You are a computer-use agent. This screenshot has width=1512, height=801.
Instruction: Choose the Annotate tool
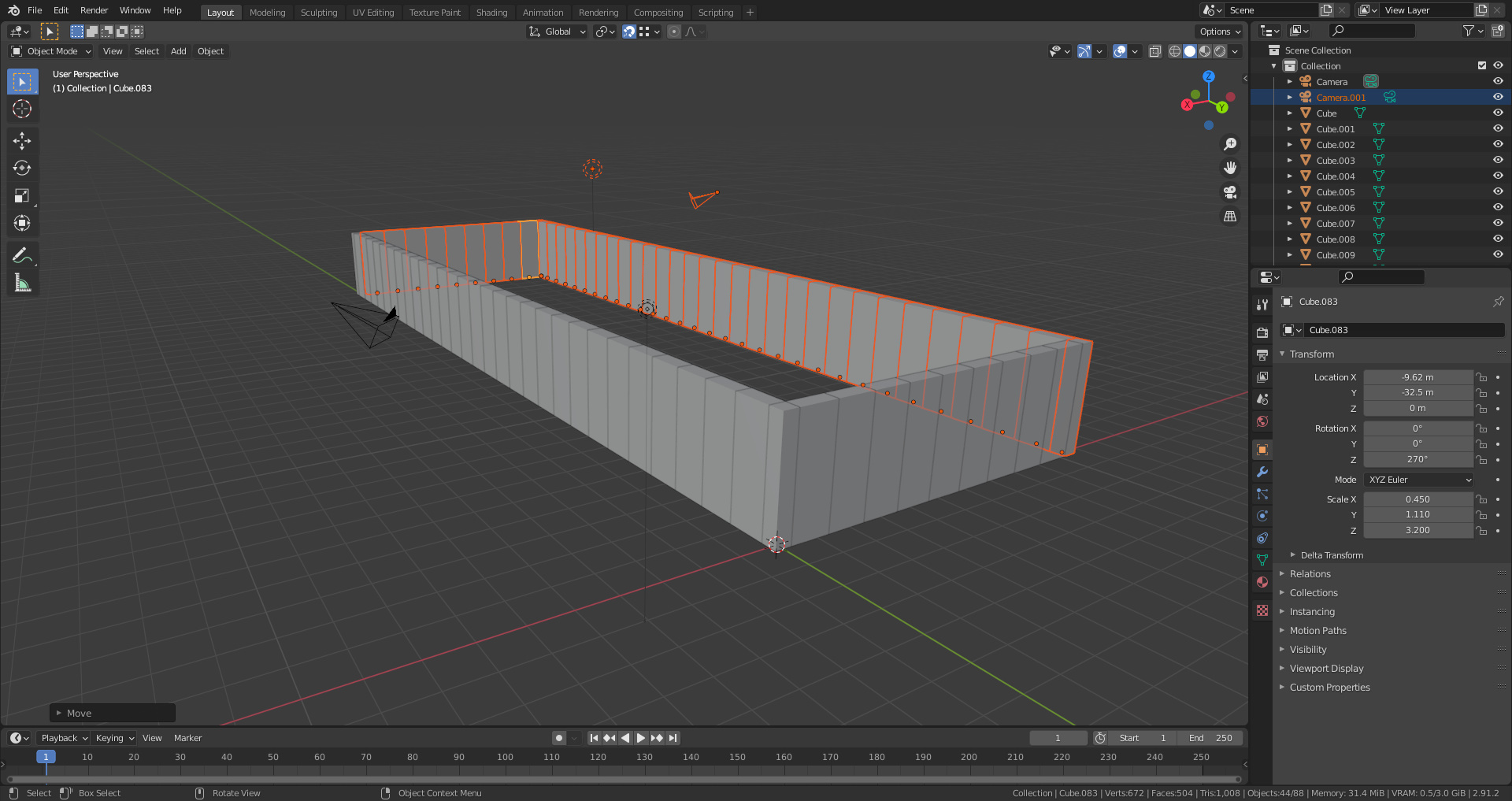(x=22, y=255)
